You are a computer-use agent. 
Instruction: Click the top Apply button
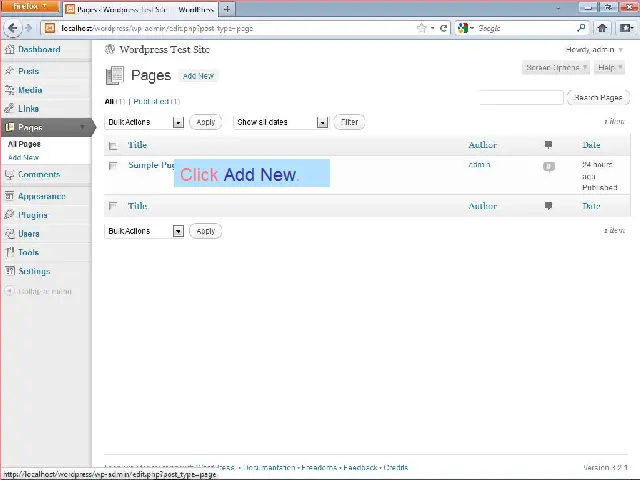pos(205,122)
